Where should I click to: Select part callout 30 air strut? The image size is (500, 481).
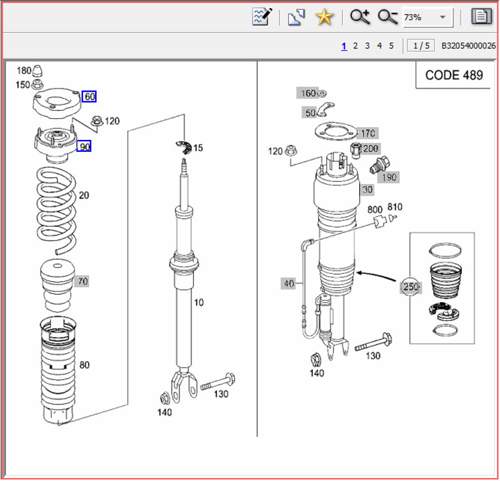pyautogui.click(x=367, y=190)
